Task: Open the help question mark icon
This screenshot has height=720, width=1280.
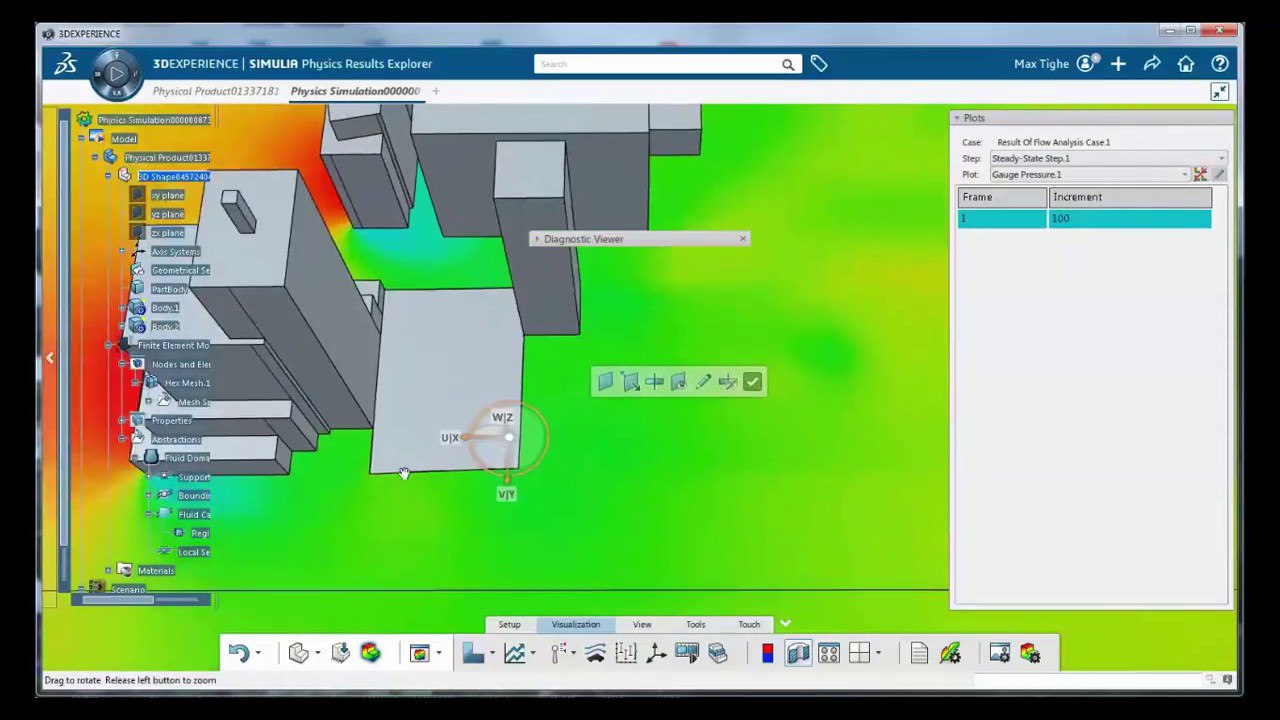Action: tap(1219, 64)
